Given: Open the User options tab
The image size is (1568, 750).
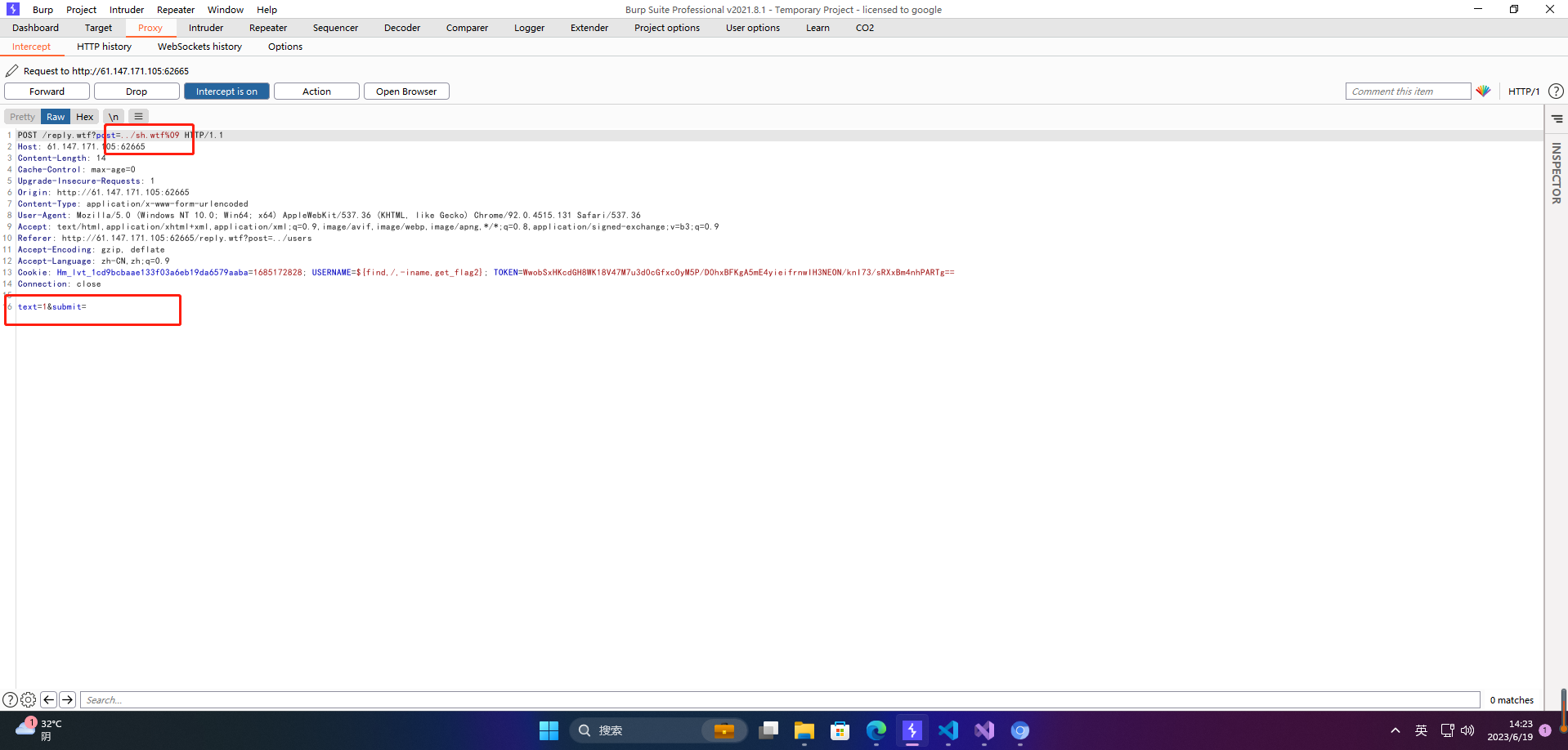Looking at the screenshot, I should pos(753,28).
